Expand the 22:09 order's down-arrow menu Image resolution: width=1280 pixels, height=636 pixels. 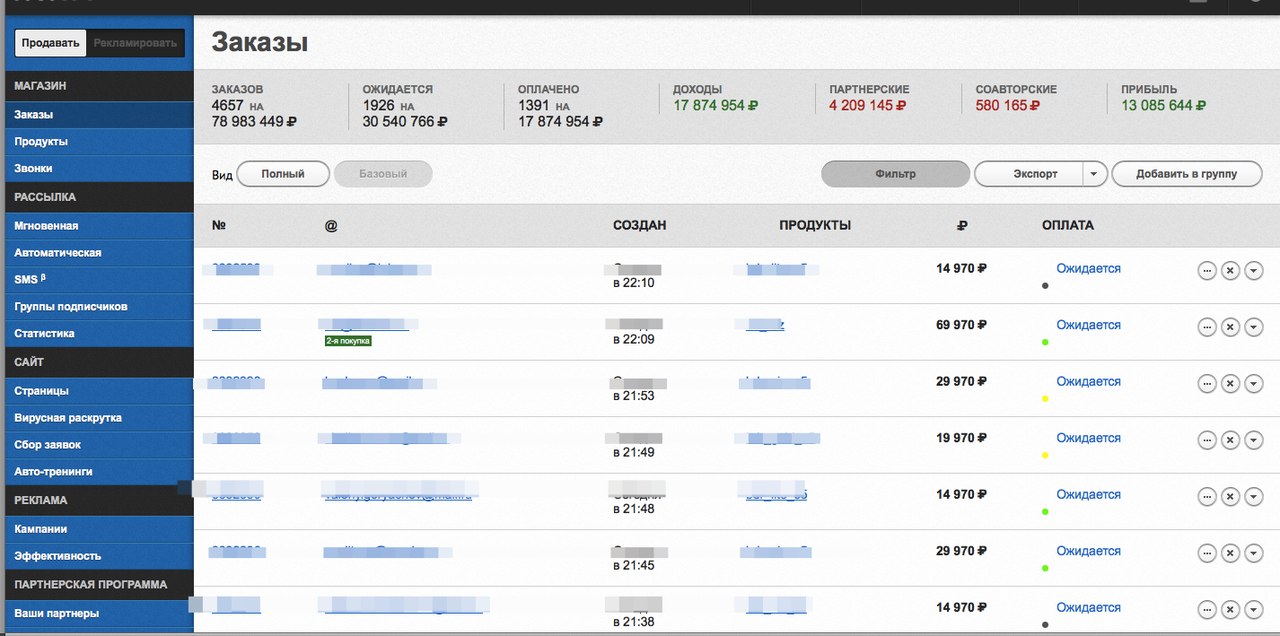(x=1253, y=327)
